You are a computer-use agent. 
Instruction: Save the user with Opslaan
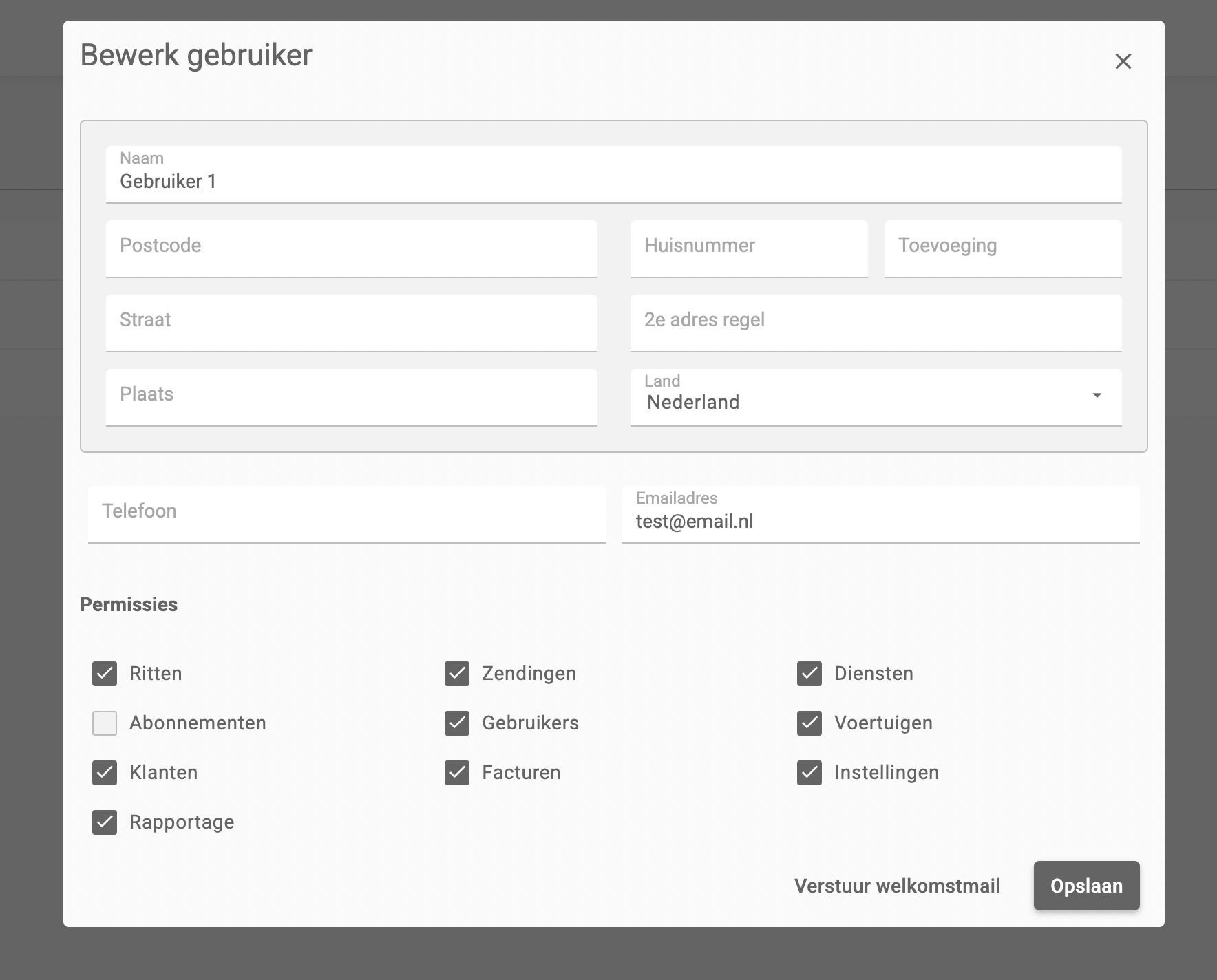1086,886
